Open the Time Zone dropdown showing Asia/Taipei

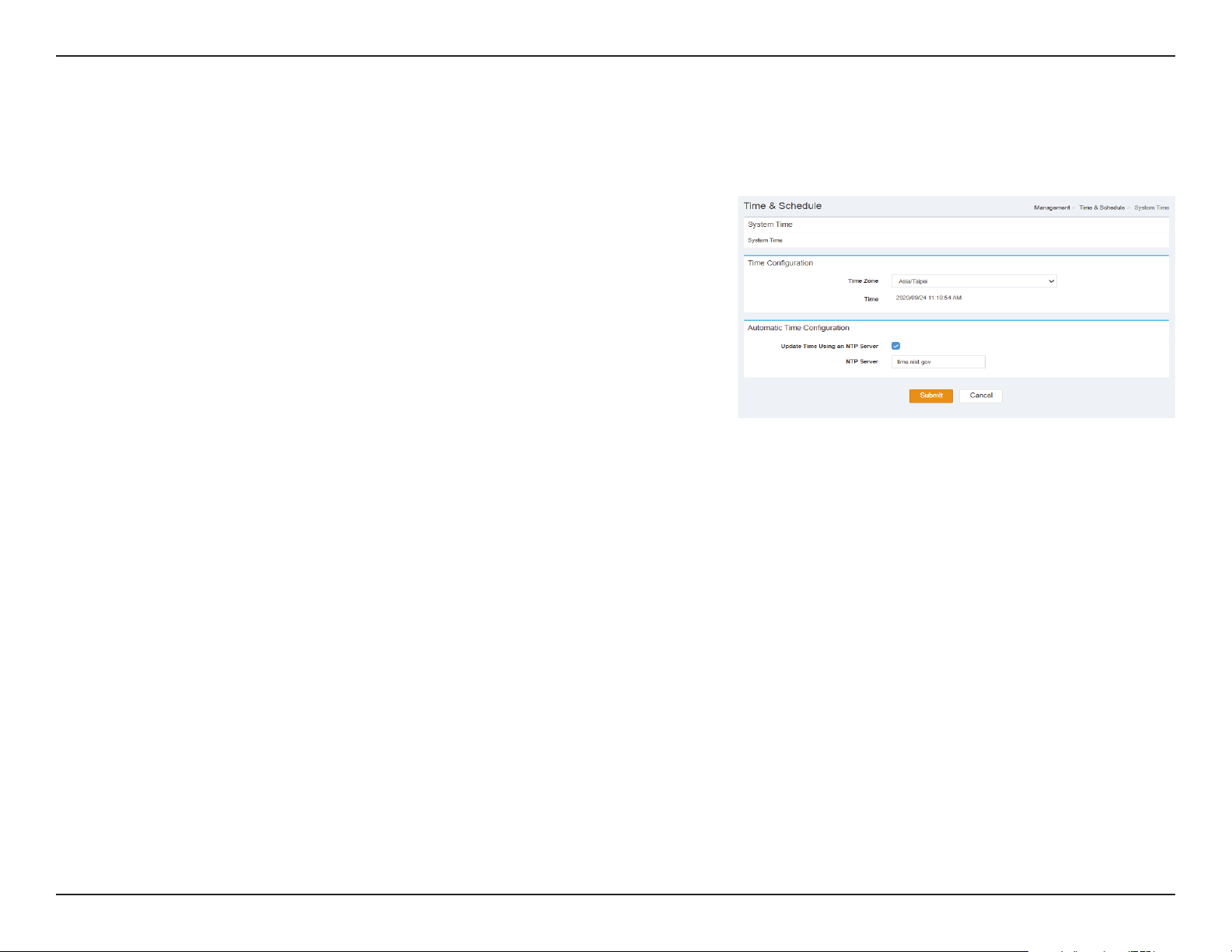(x=974, y=281)
